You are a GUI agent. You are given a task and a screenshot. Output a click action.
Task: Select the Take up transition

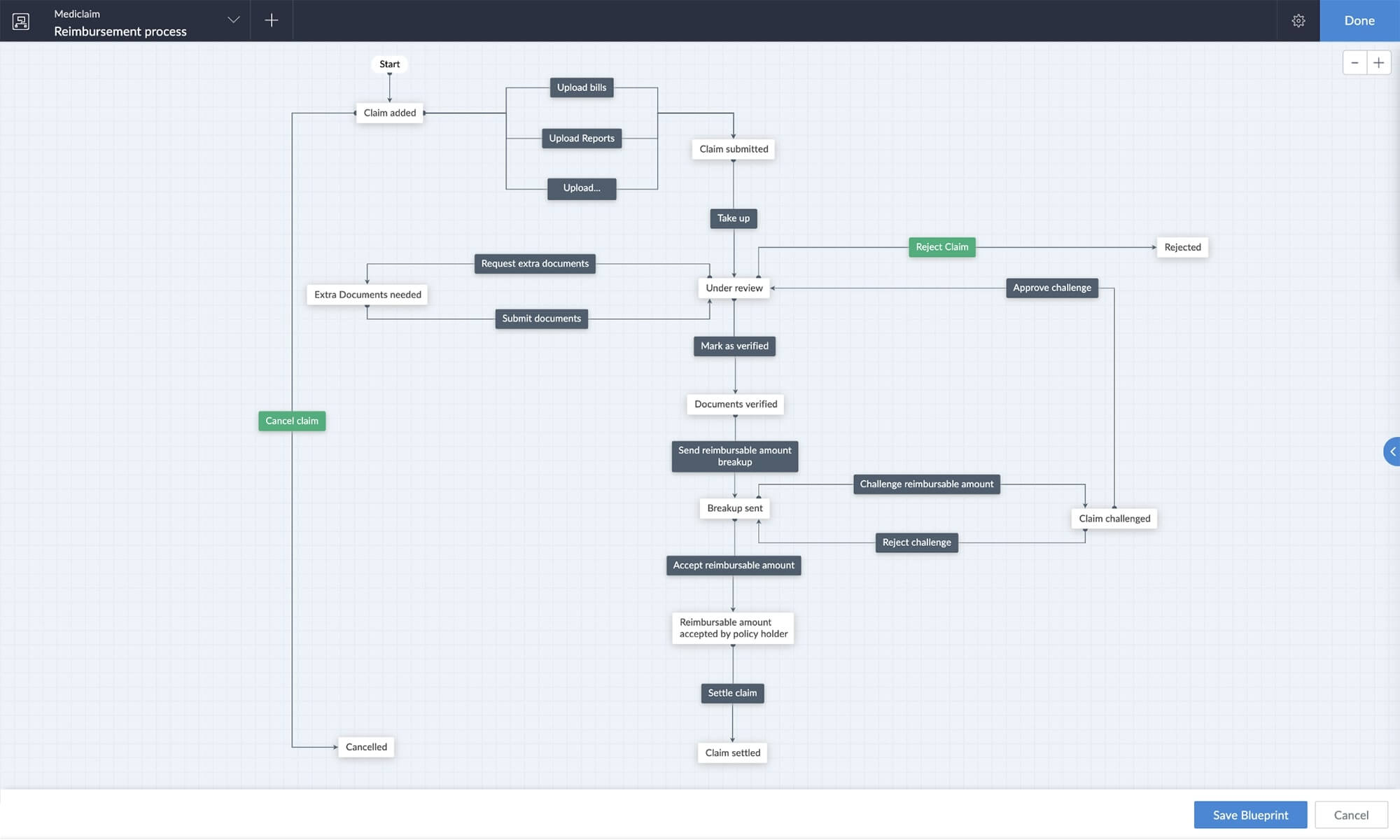coord(733,218)
